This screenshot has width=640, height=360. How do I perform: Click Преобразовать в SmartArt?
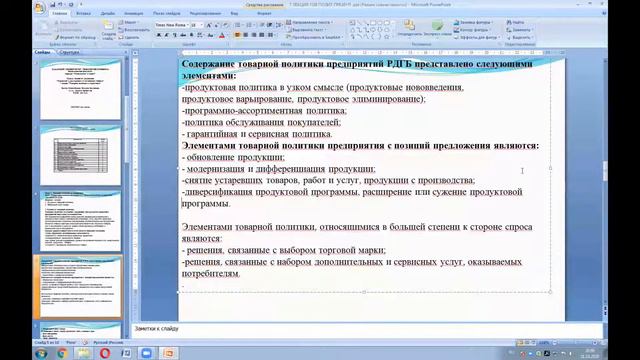pos(315,37)
